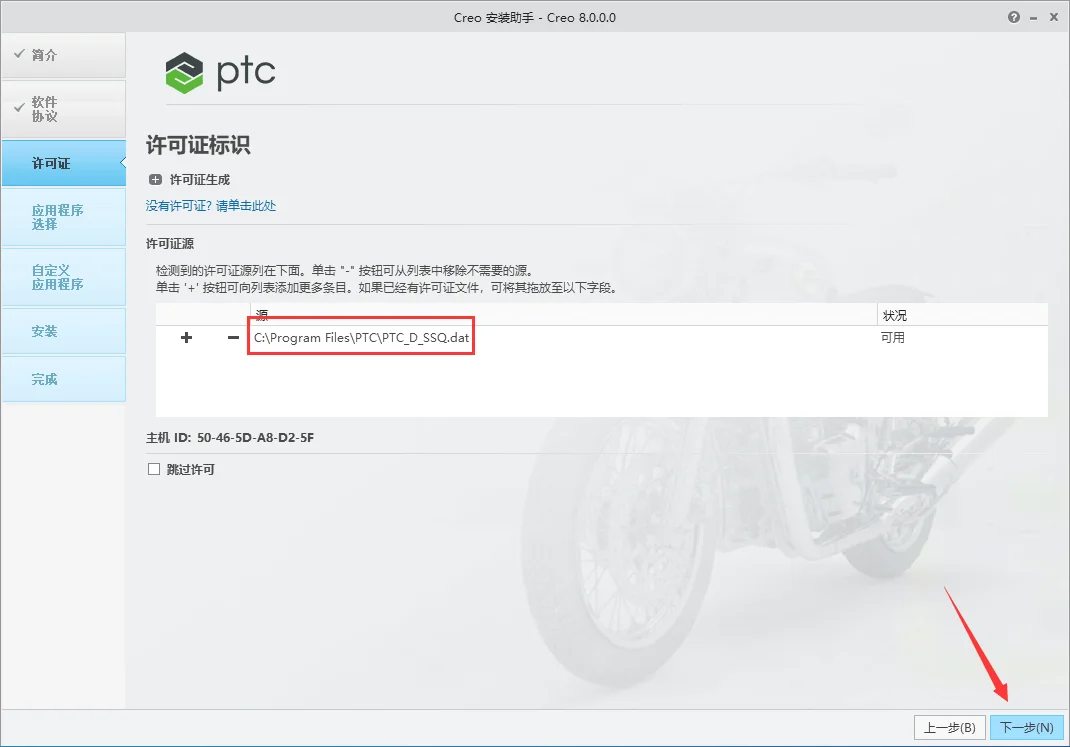Open the help question mark icon

1014,17
